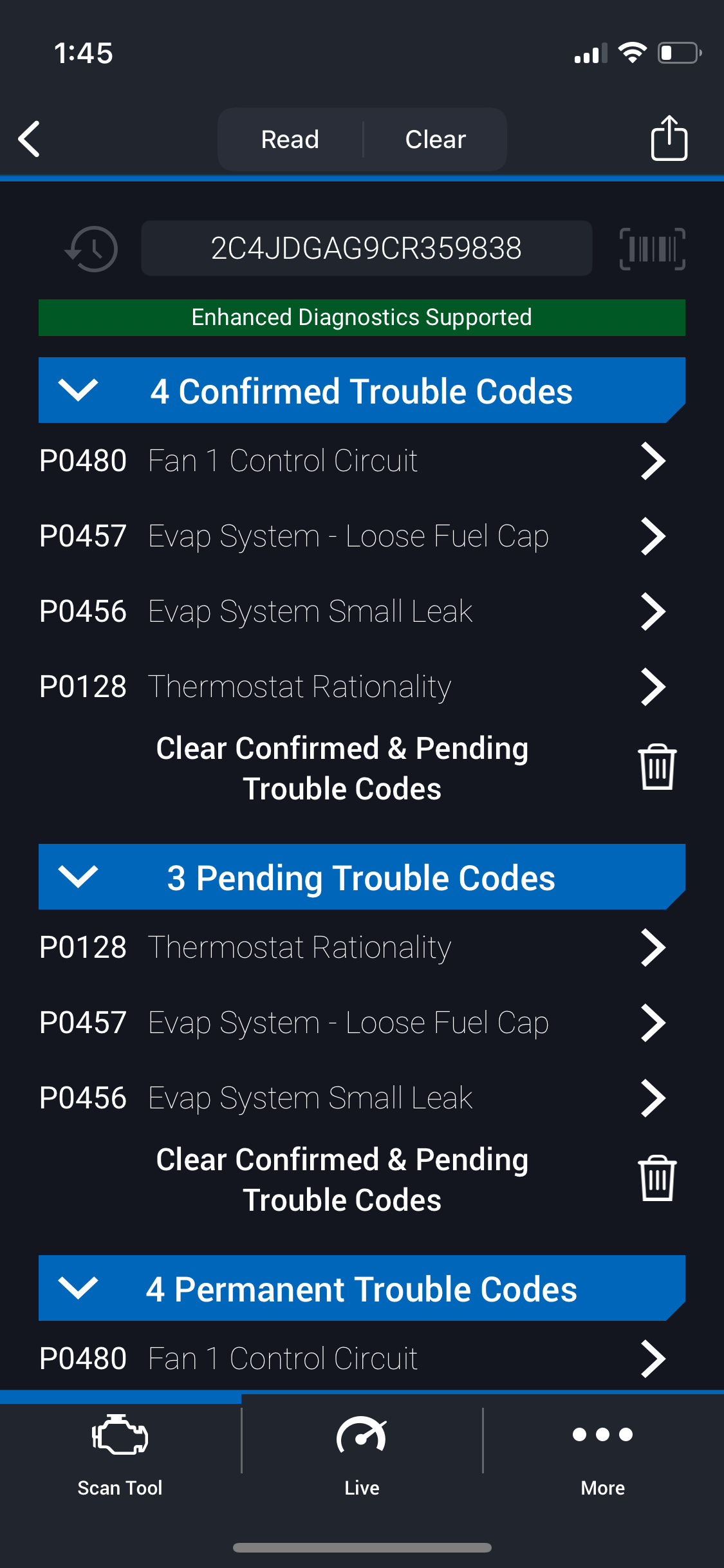
Task: Open the VIN history clock icon
Action: click(x=92, y=249)
